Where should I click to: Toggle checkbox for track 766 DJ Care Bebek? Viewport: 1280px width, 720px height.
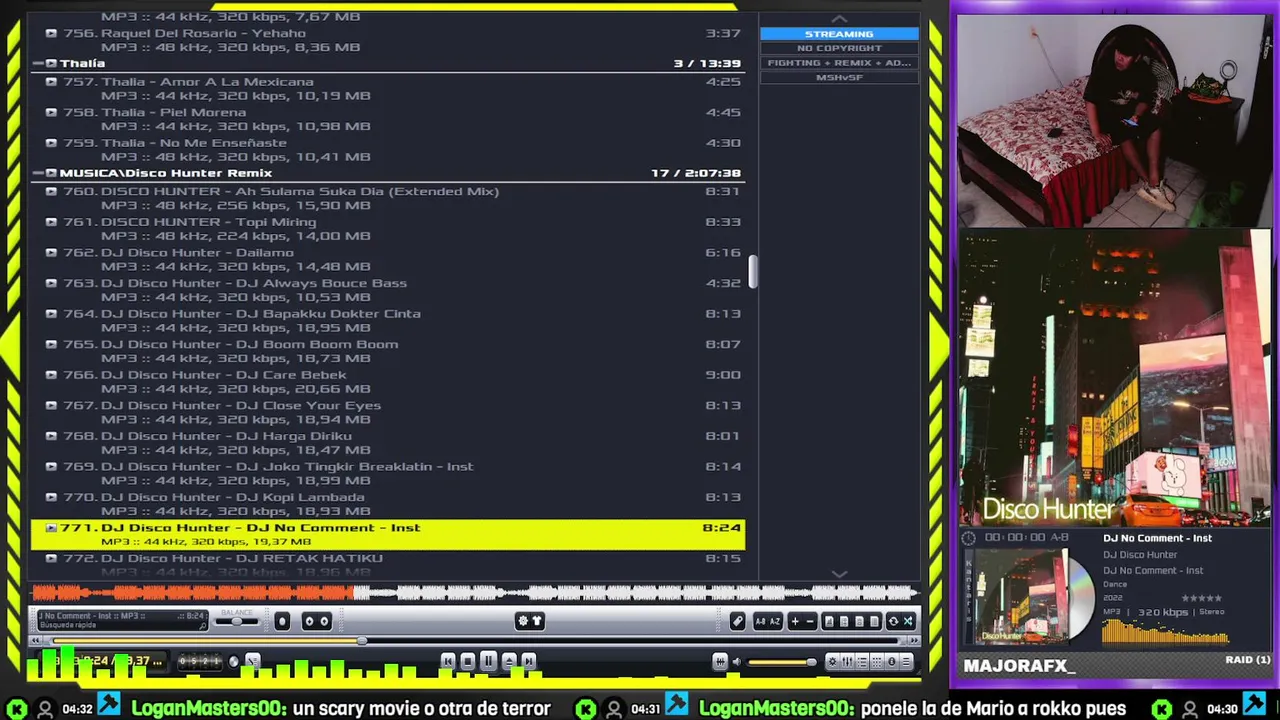(51, 375)
